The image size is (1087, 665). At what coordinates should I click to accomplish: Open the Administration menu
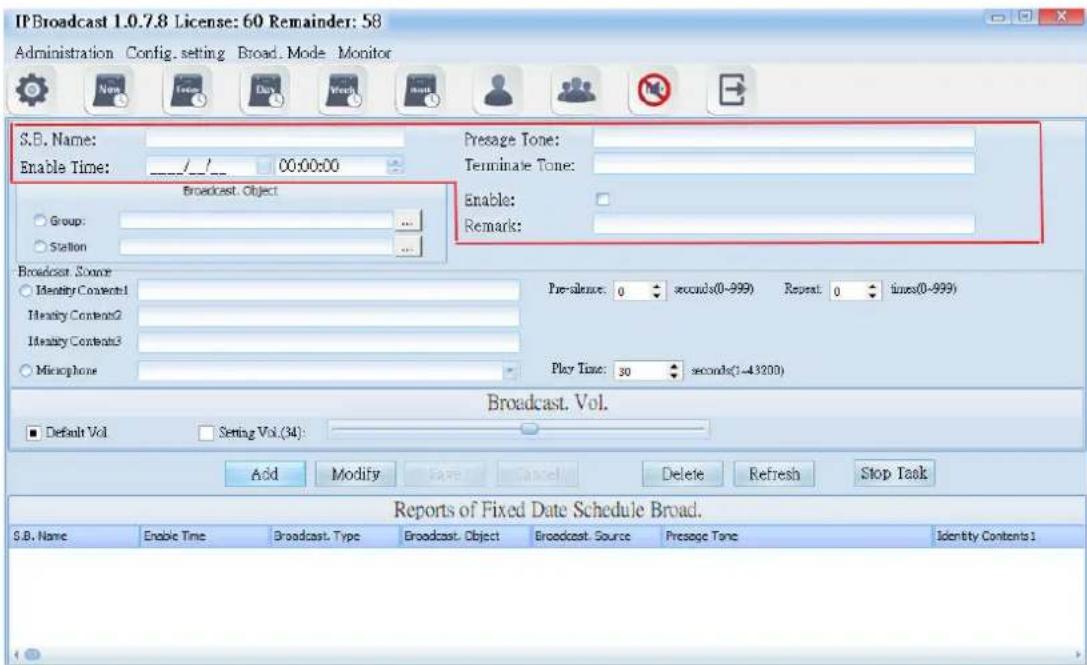pyautogui.click(x=64, y=53)
